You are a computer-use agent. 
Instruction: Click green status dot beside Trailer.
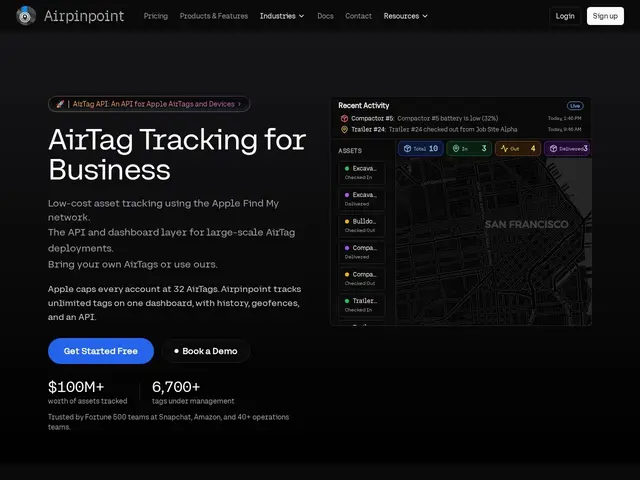click(x=347, y=301)
